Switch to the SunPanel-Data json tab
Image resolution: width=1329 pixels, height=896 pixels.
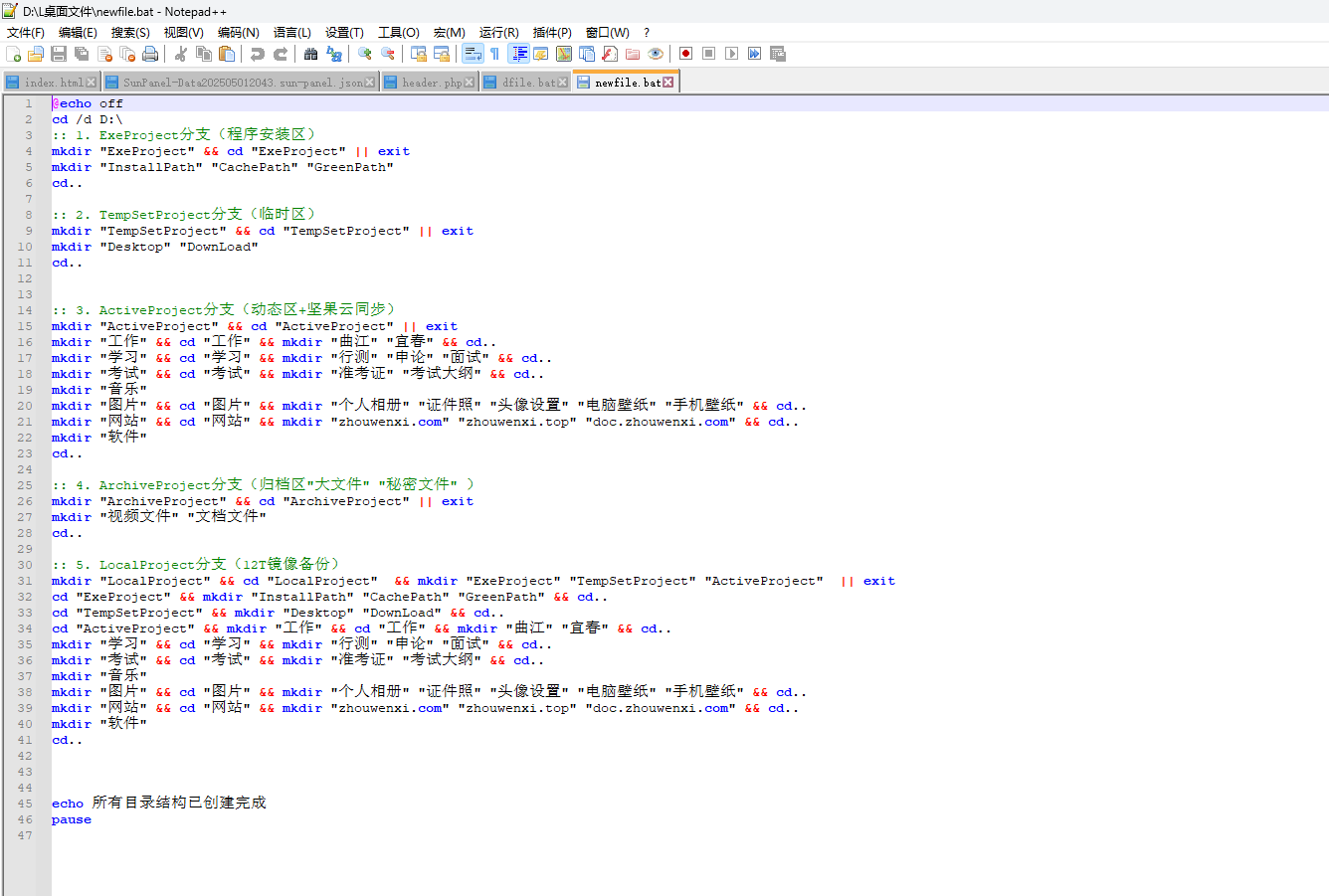tap(240, 83)
